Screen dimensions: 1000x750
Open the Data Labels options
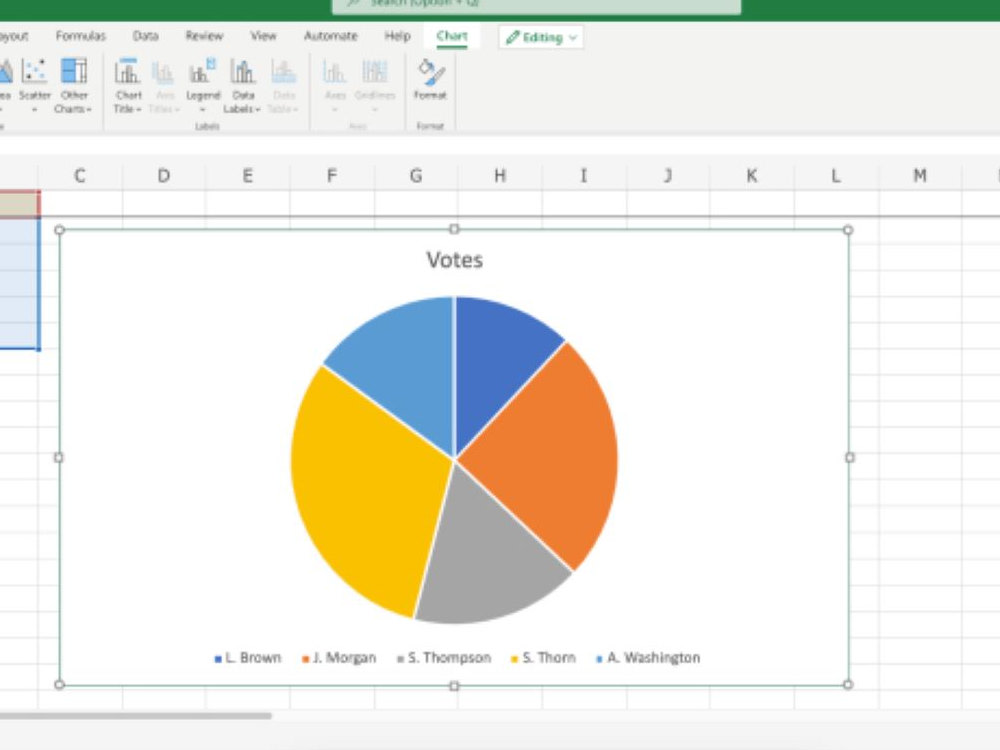click(x=242, y=85)
